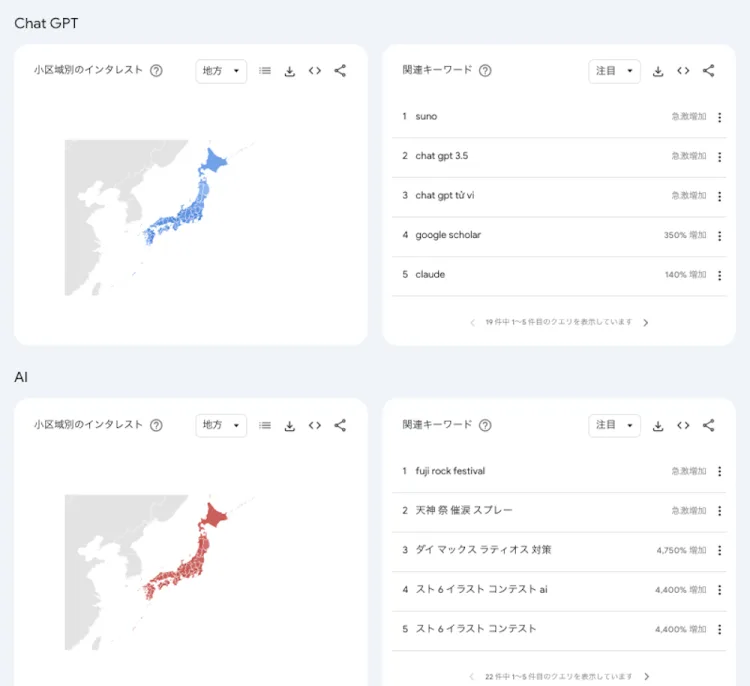
Task: Get embed code for AI related keywords
Action: click(x=683, y=425)
